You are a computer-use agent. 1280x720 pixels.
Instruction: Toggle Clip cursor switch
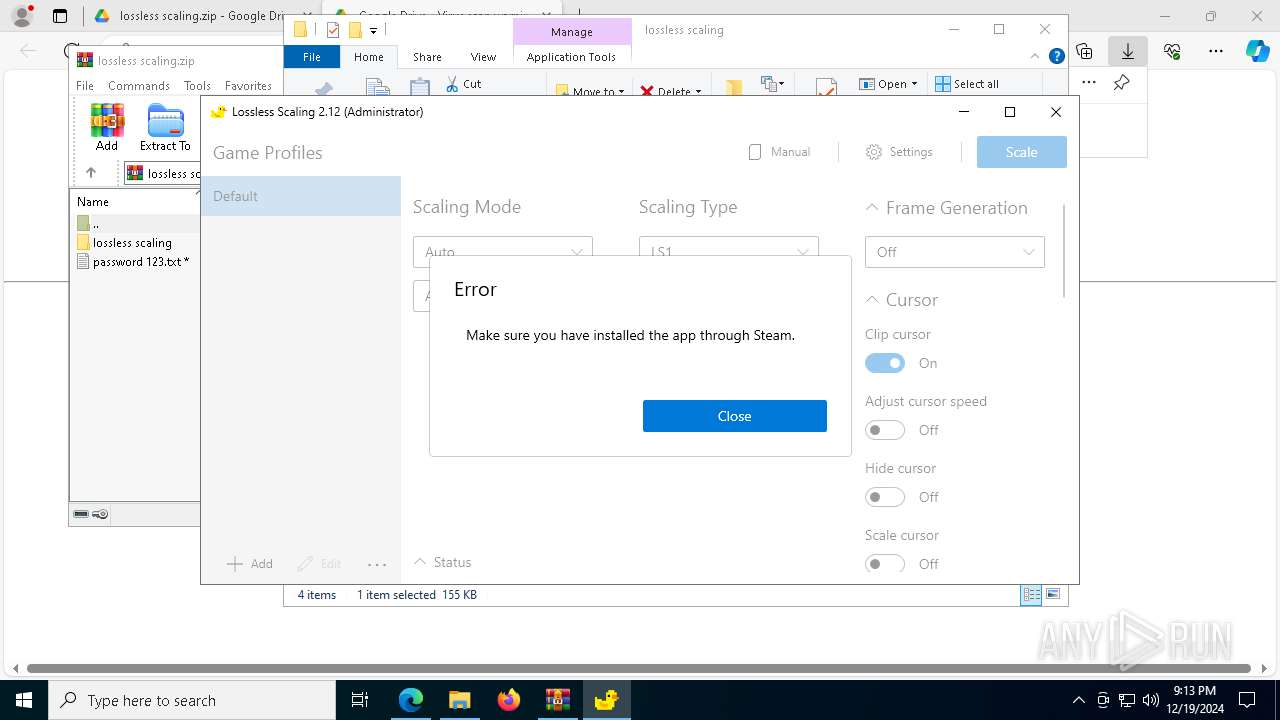pyautogui.click(x=885, y=363)
